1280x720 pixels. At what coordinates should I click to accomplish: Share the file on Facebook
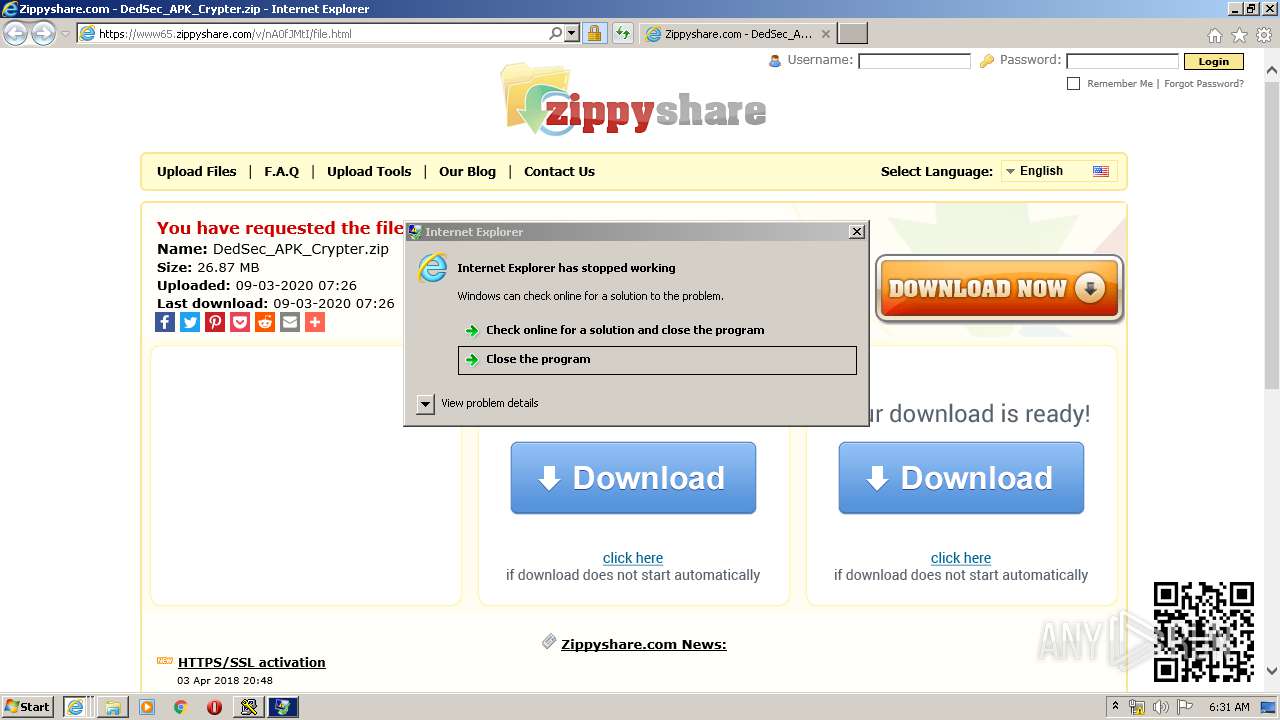pyautogui.click(x=165, y=322)
